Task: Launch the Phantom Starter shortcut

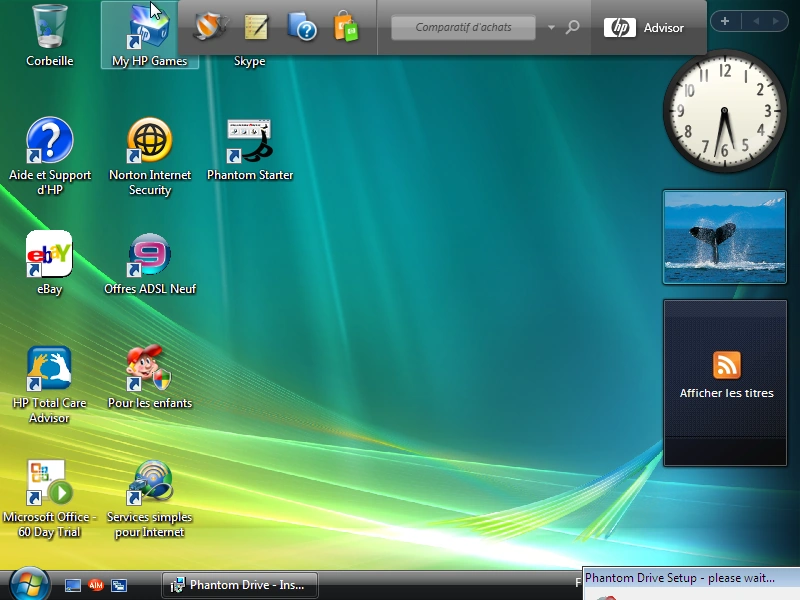Action: (249, 149)
